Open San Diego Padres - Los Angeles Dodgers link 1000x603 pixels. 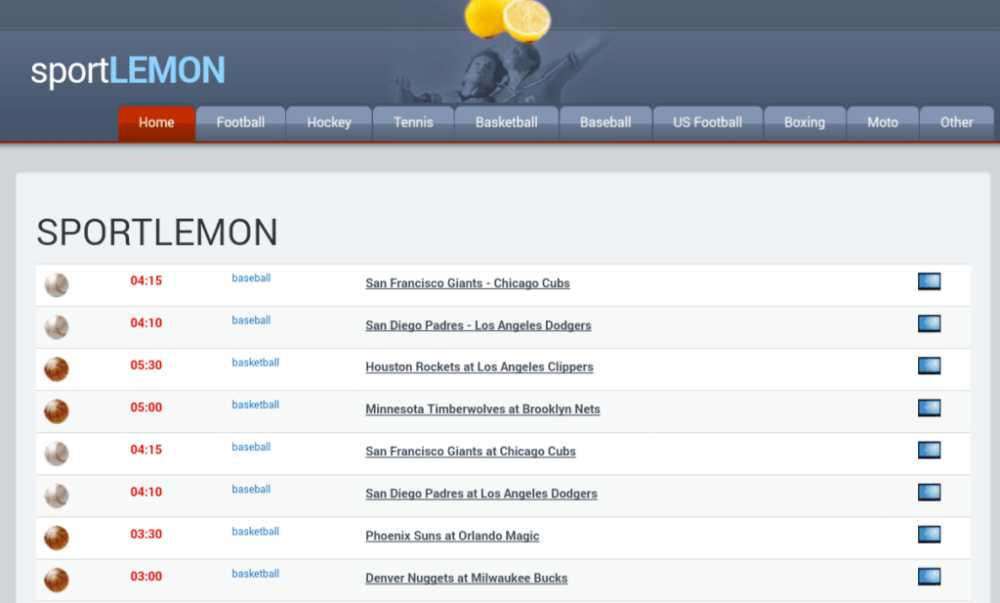click(x=478, y=325)
